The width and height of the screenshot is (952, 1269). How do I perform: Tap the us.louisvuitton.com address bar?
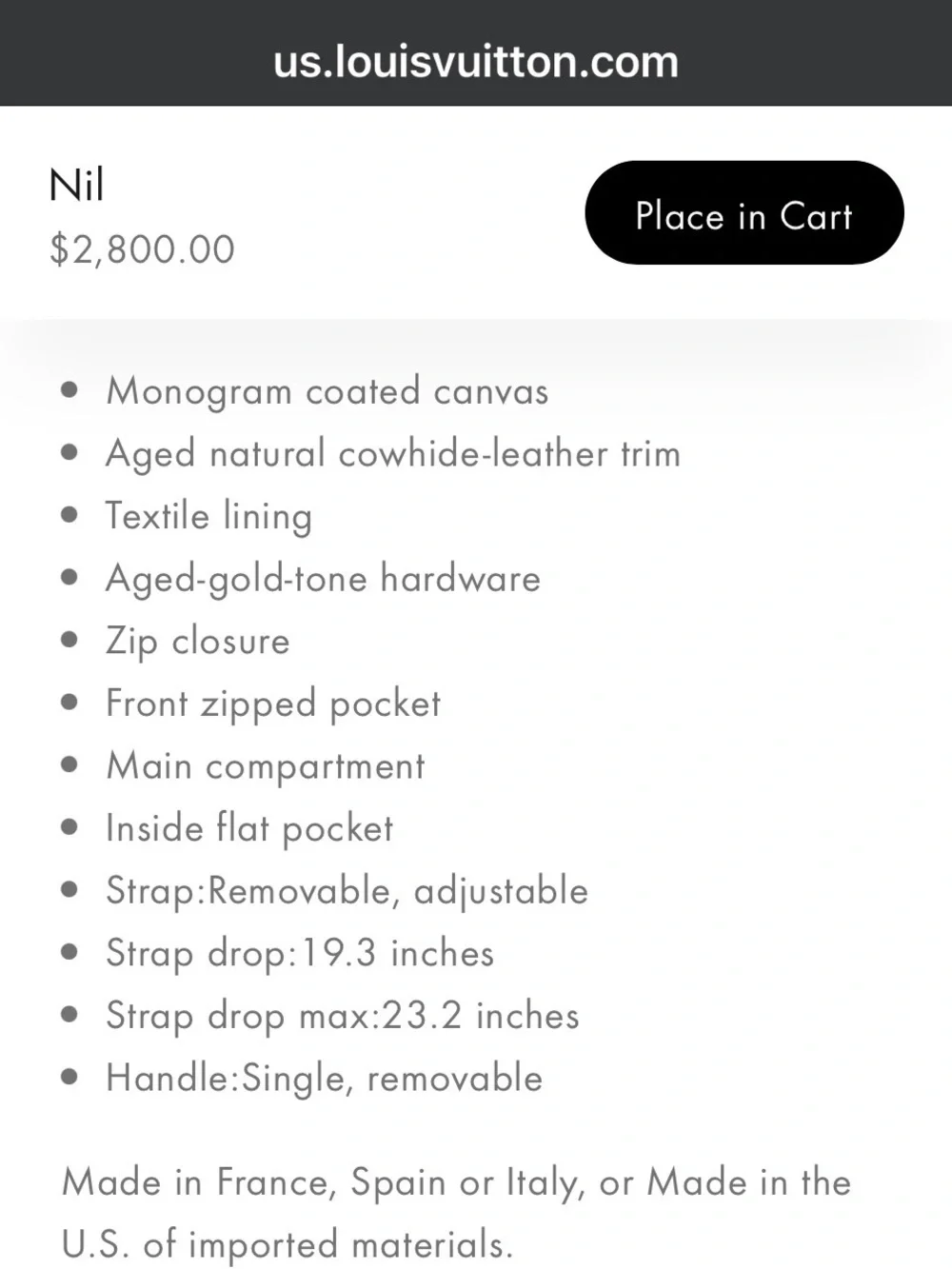pos(476,62)
